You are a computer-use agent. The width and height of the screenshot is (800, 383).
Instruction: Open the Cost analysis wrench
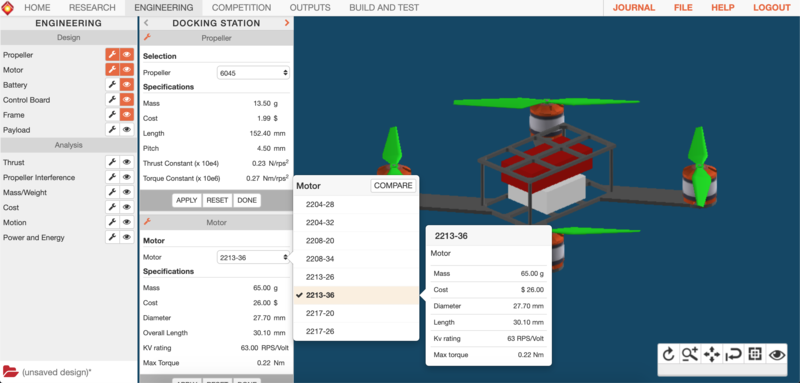click(112, 207)
